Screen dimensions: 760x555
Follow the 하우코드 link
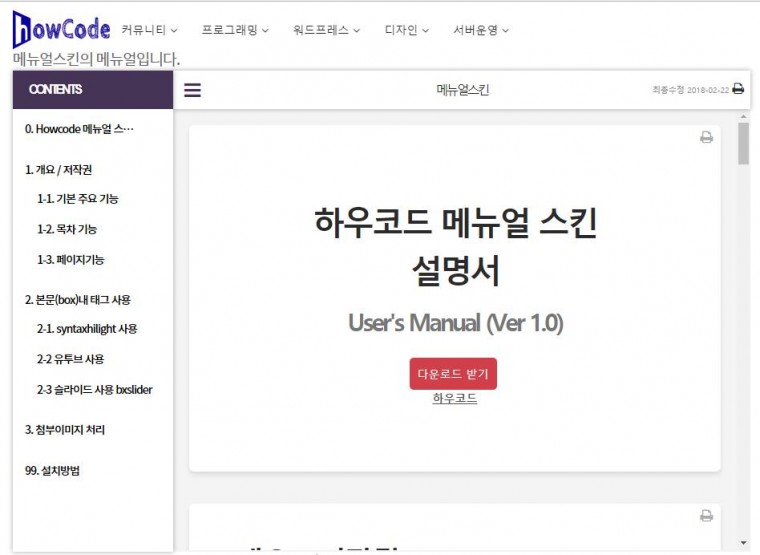click(454, 398)
